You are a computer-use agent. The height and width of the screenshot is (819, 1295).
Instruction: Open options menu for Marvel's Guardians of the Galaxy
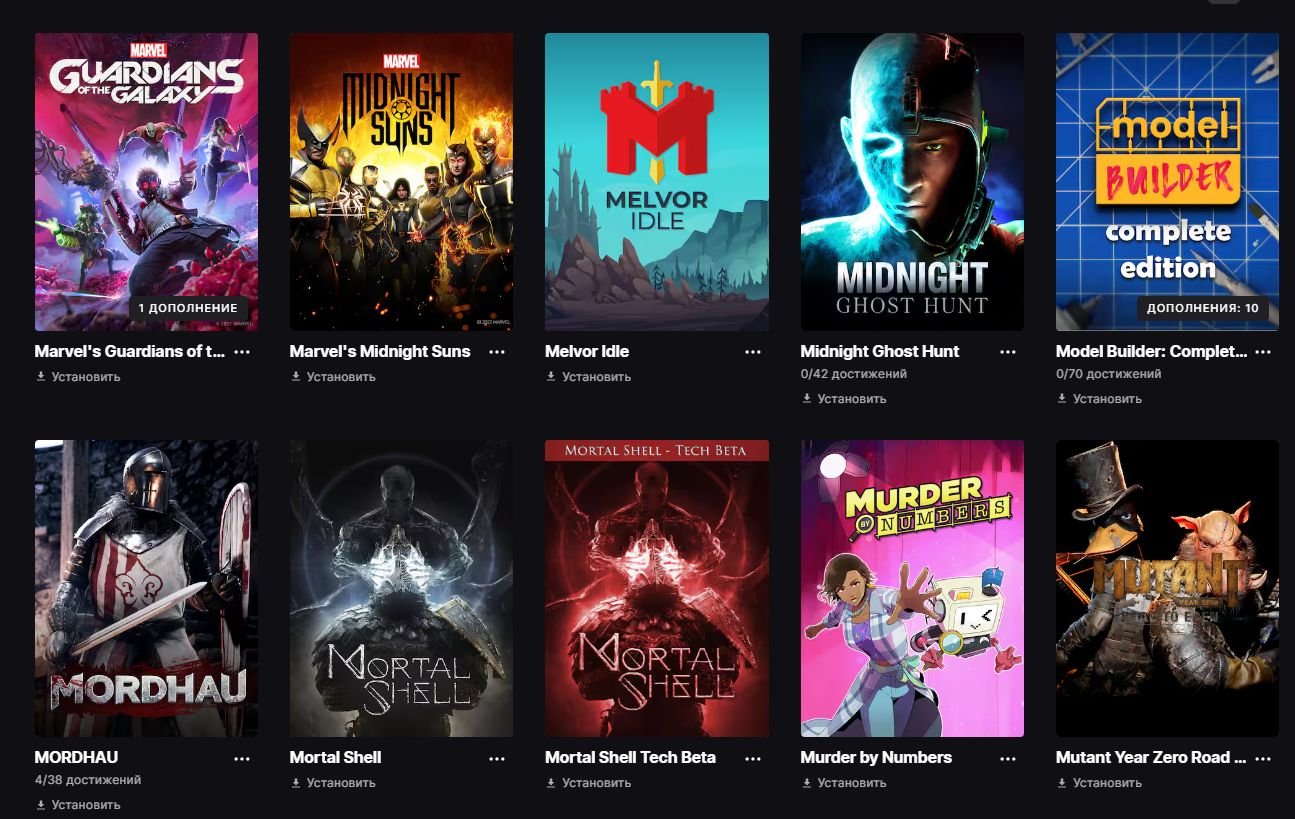tap(242, 352)
